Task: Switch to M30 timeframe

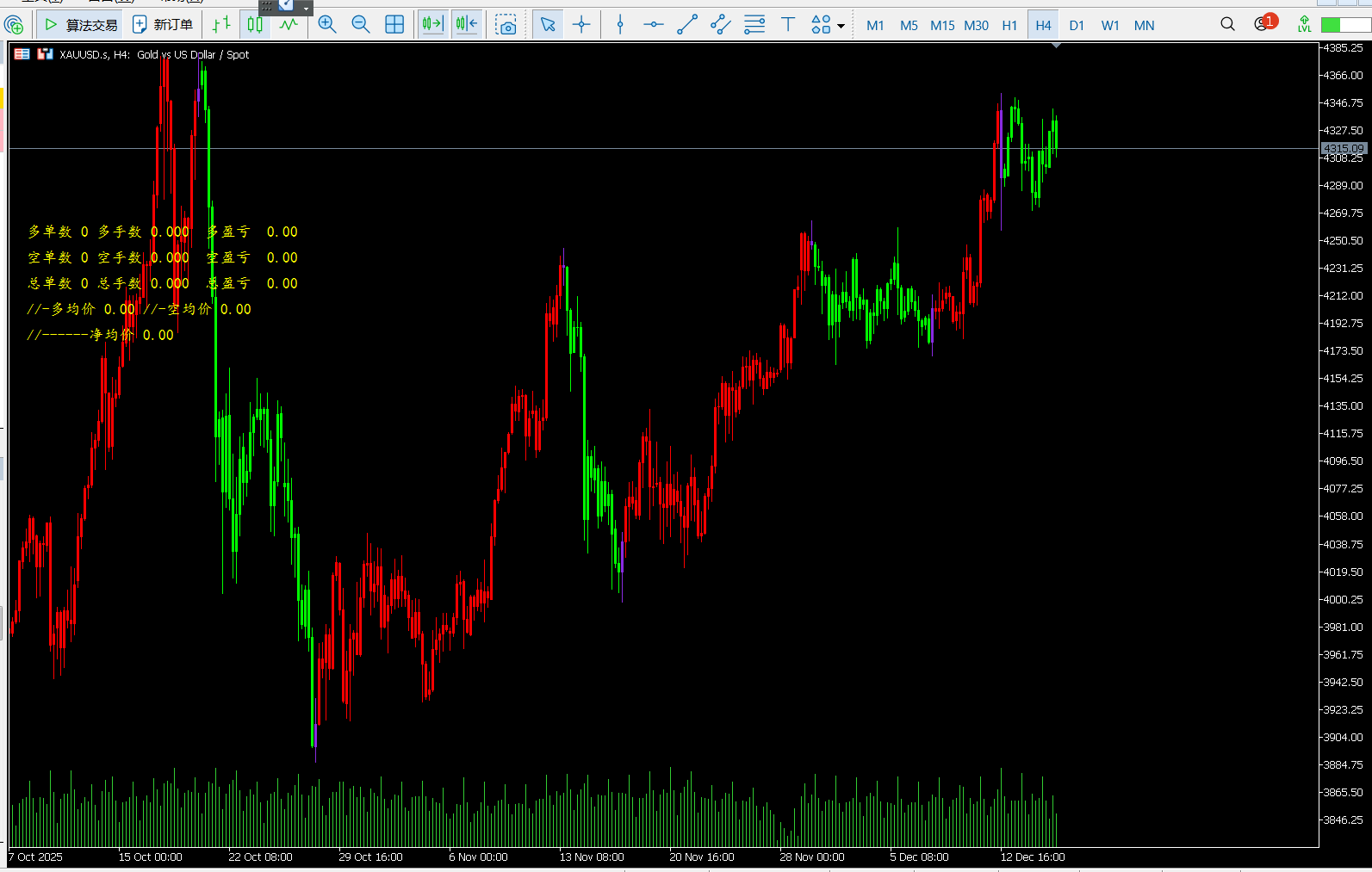Action: tap(976, 26)
